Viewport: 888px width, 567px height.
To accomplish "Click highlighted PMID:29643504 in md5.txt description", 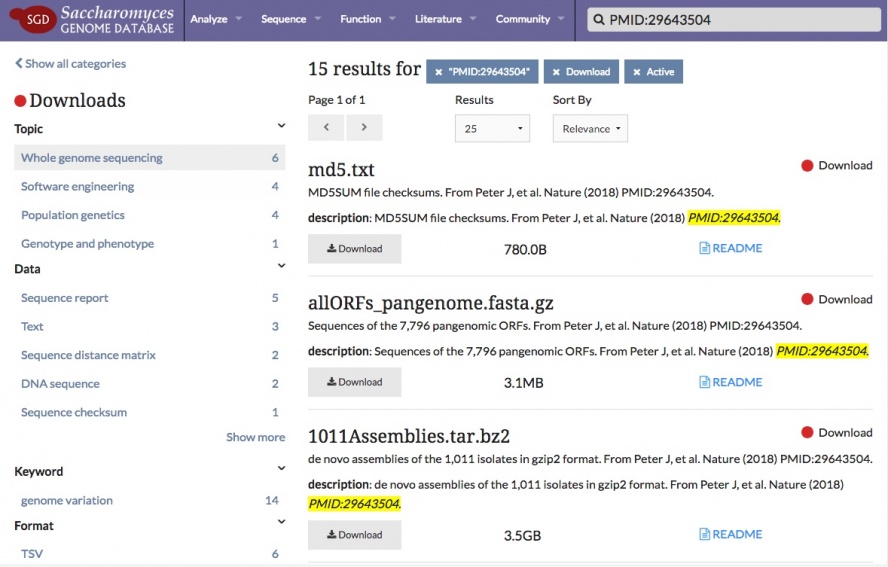I will click(734, 218).
